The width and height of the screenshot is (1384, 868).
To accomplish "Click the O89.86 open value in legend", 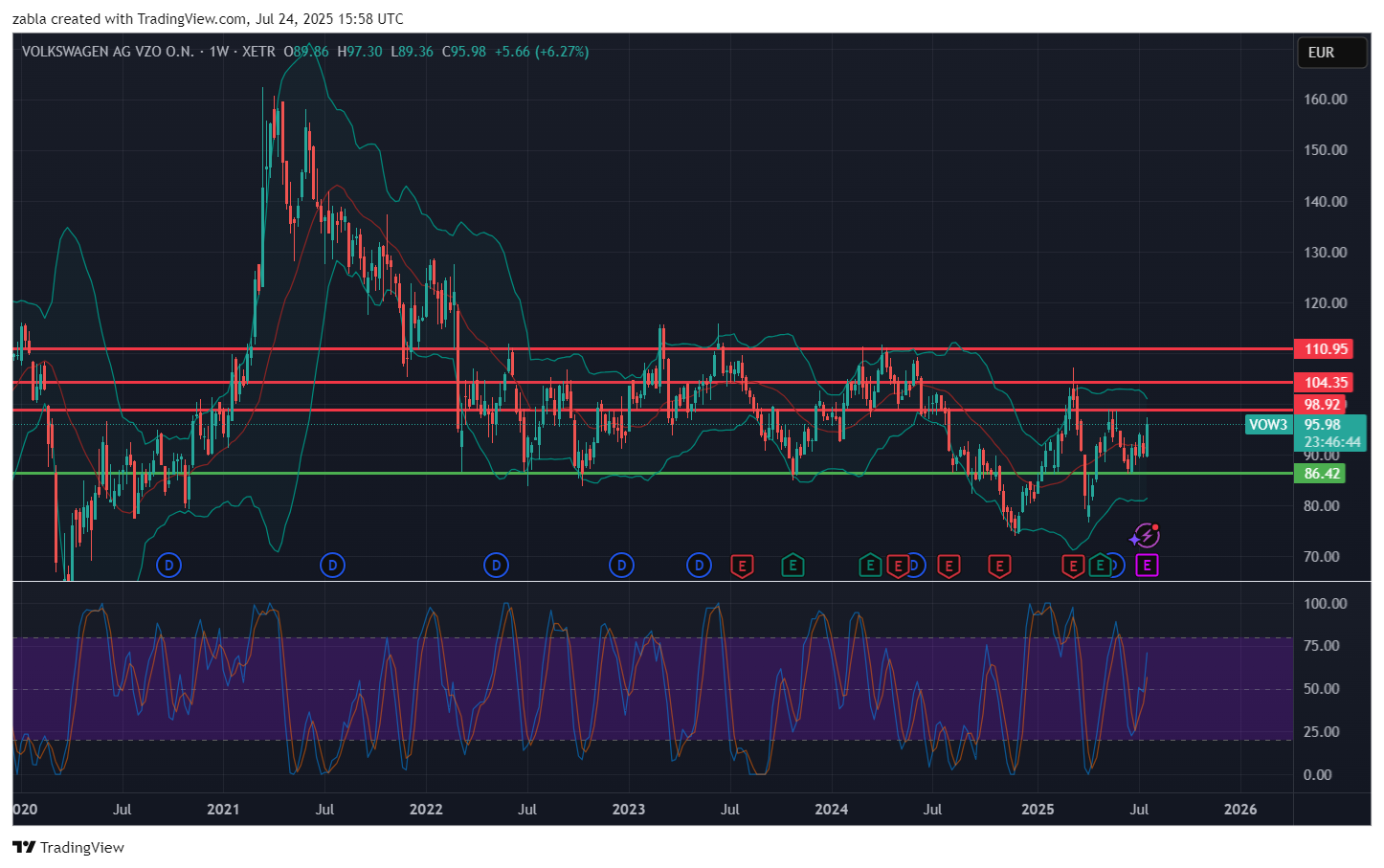I will [x=306, y=52].
